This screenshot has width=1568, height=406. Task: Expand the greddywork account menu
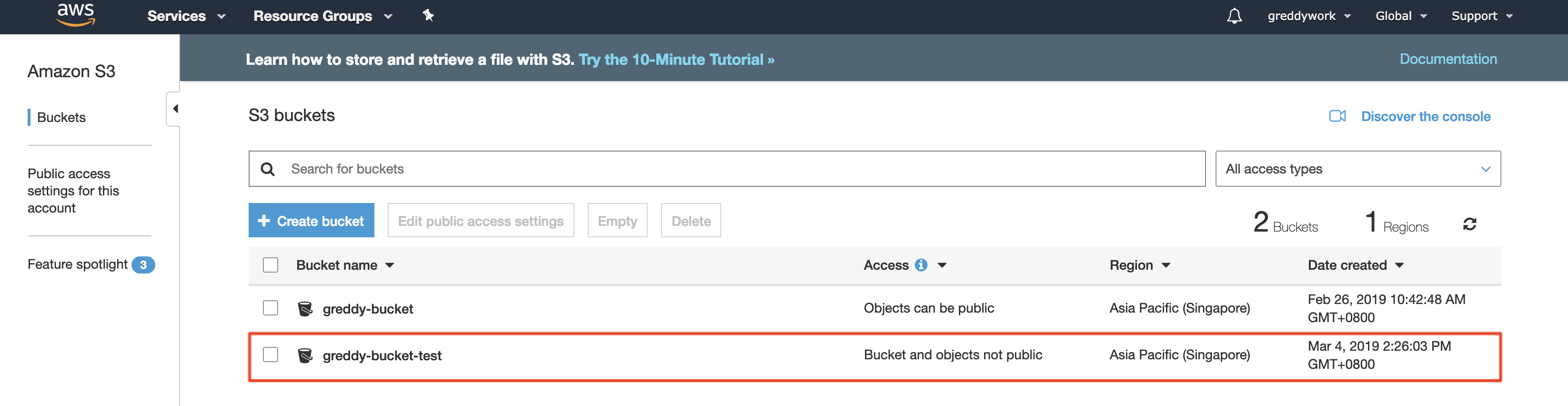pos(1309,16)
